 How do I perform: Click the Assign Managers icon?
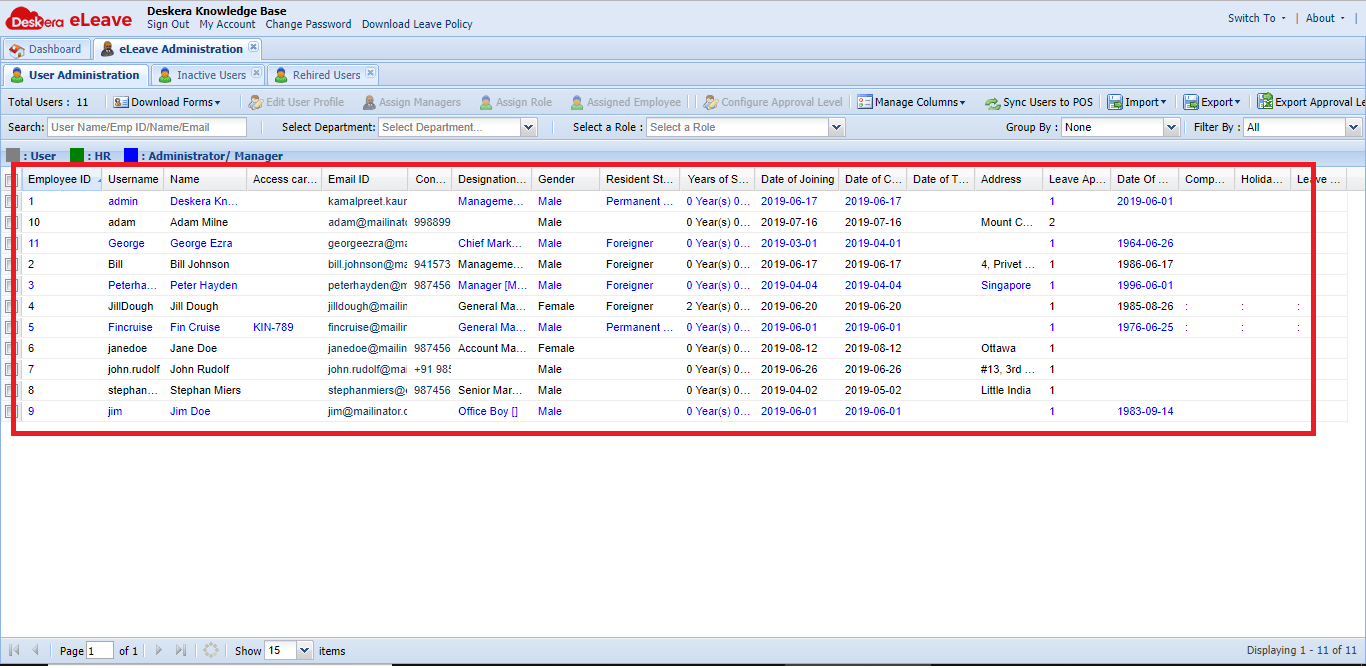pos(413,101)
